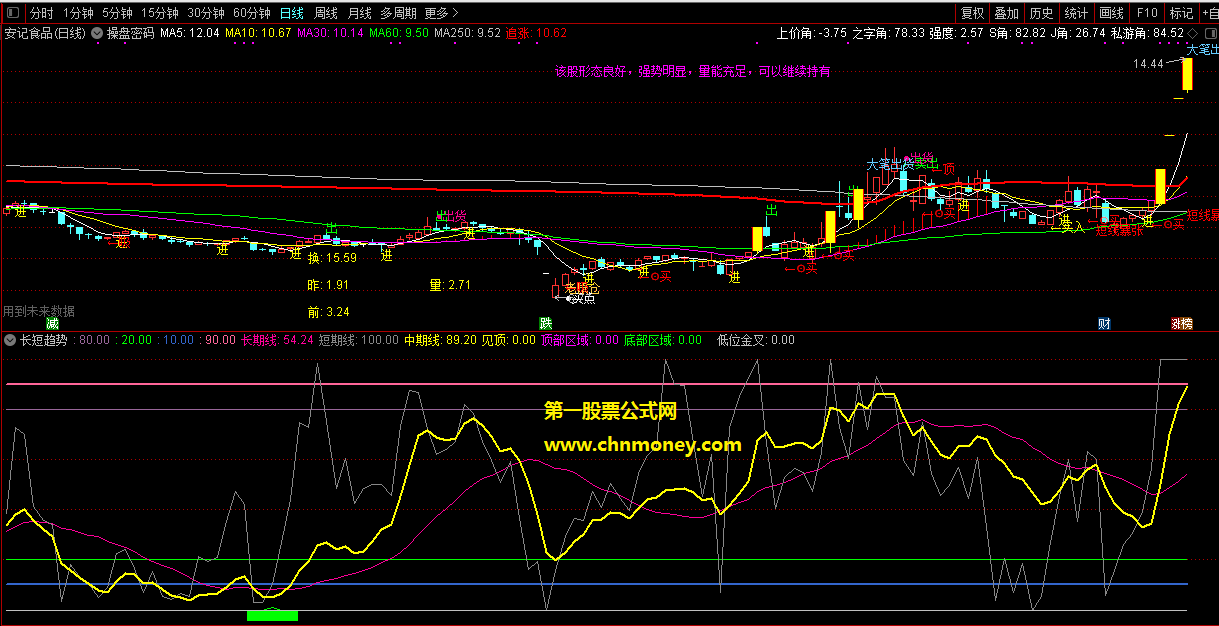Click the MA5: 12.04 value

pos(189,33)
